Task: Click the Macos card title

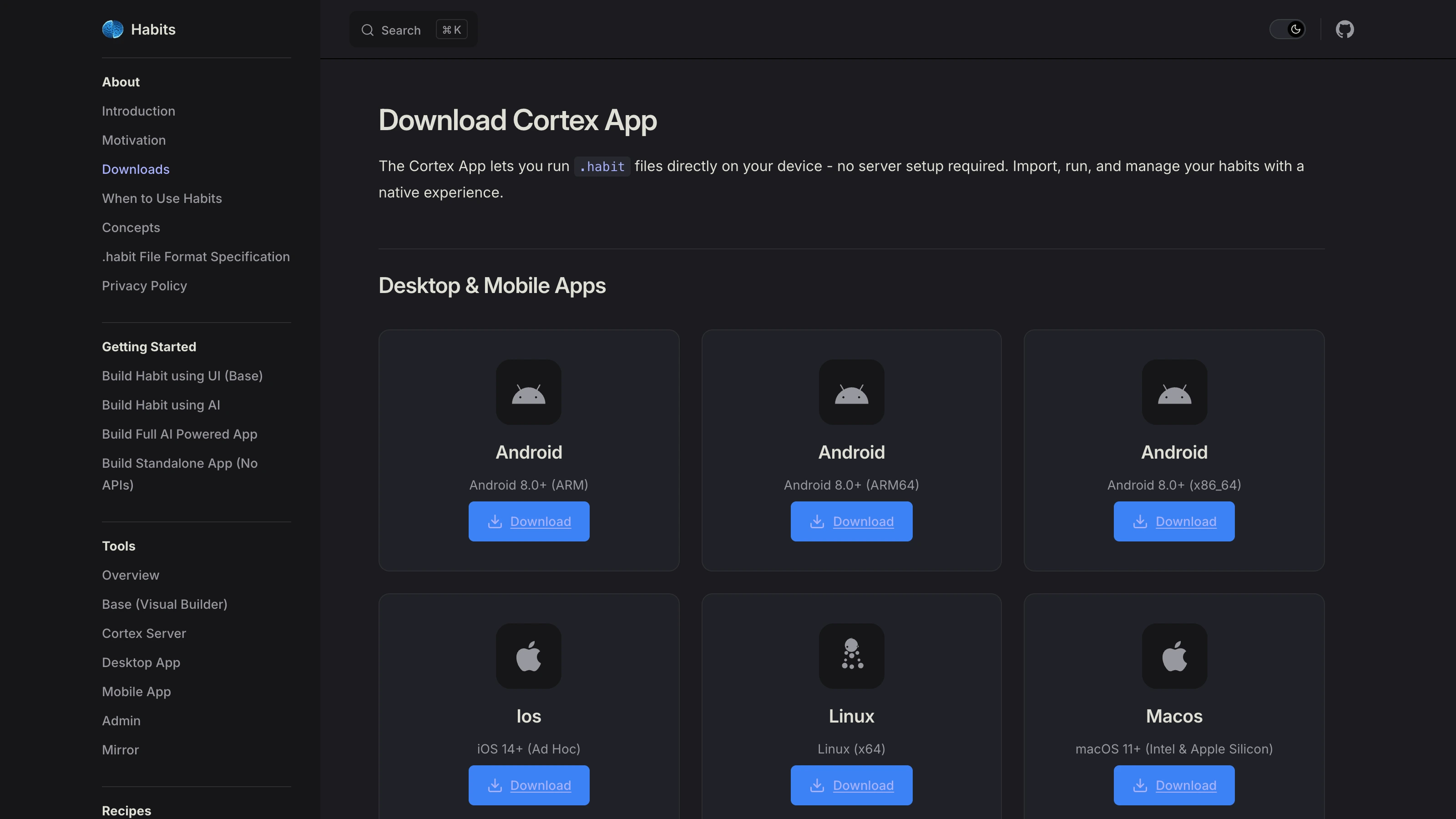Action: point(1174,717)
